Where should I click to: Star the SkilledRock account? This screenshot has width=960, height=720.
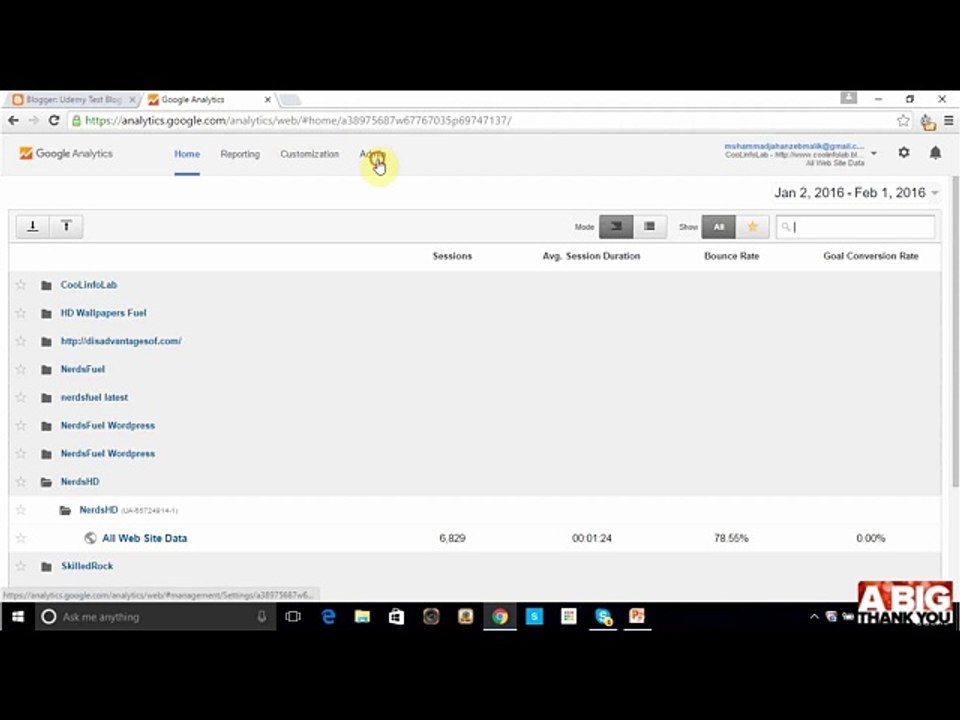pos(21,566)
